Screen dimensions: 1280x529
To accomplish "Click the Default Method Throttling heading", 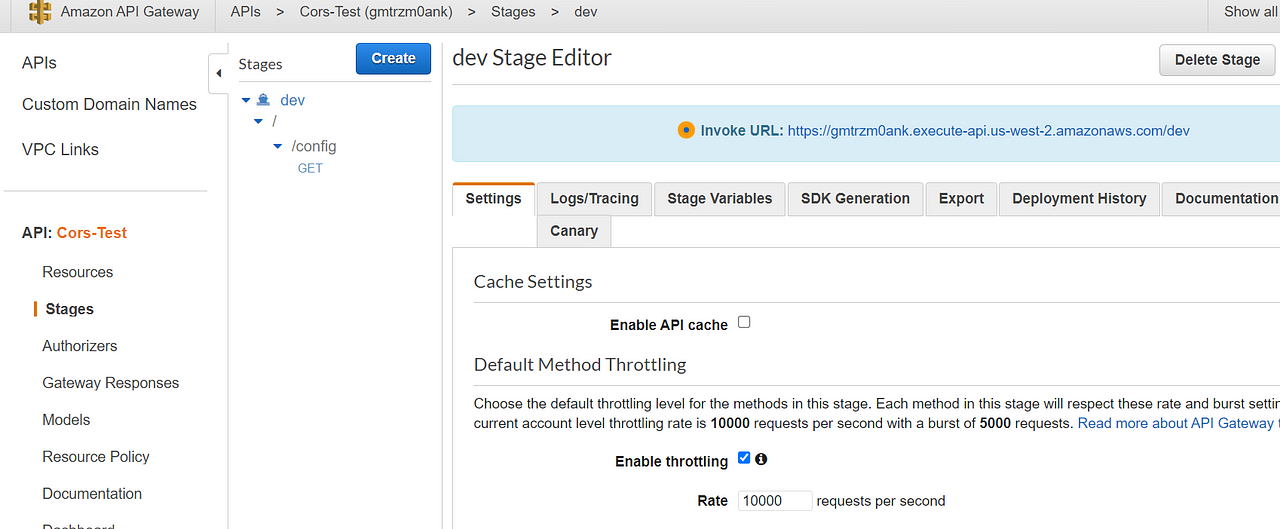I will coord(580,364).
